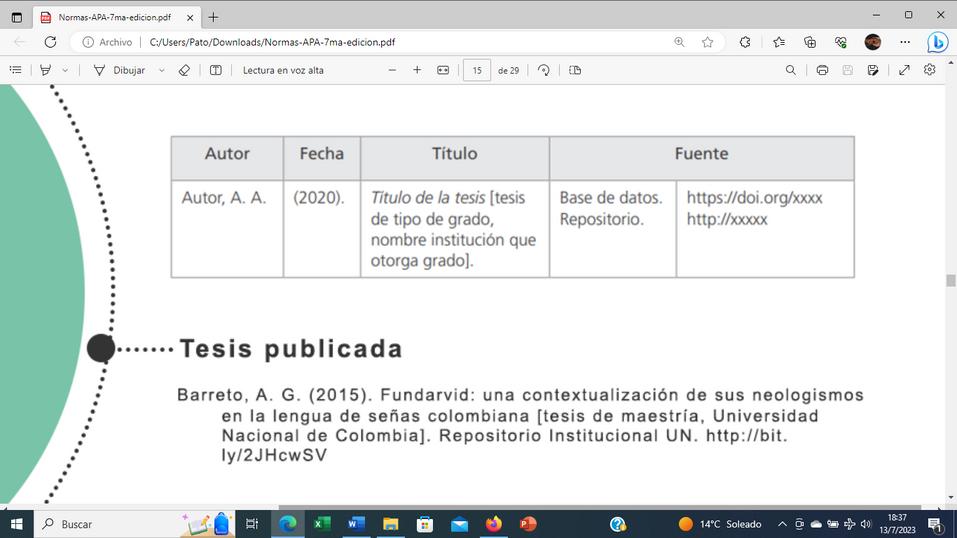The width and height of the screenshot is (957, 538).
Task: Start Lectura en voz alta
Action: (x=283, y=70)
